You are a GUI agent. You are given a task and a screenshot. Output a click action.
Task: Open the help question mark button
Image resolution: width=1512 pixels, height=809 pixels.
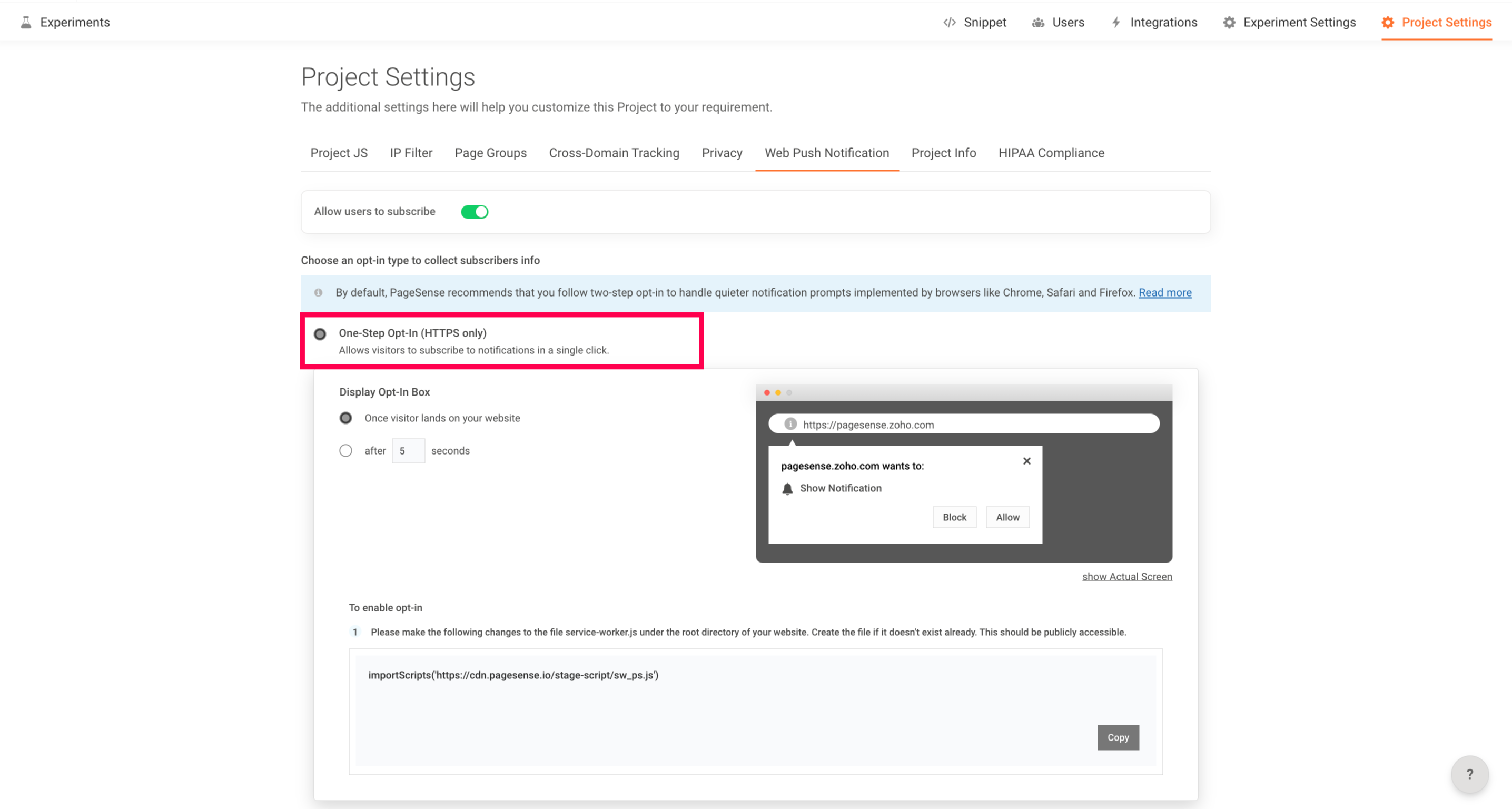point(1469,774)
